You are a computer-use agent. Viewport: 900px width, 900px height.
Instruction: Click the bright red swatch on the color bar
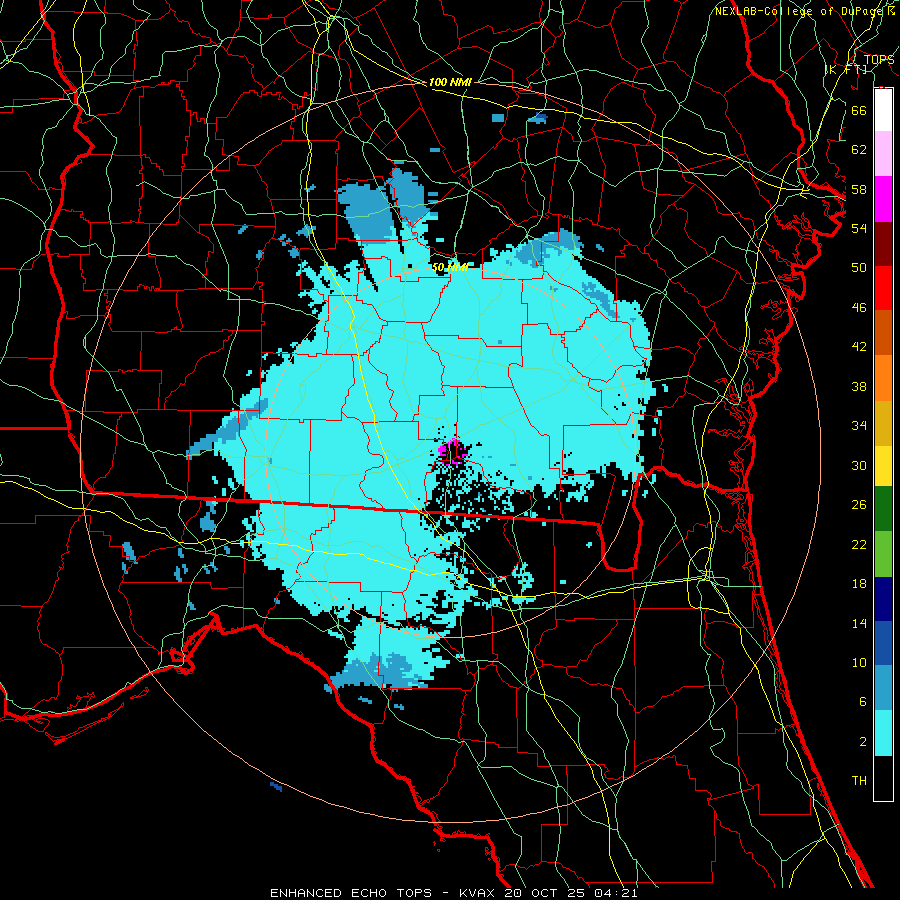tap(883, 288)
